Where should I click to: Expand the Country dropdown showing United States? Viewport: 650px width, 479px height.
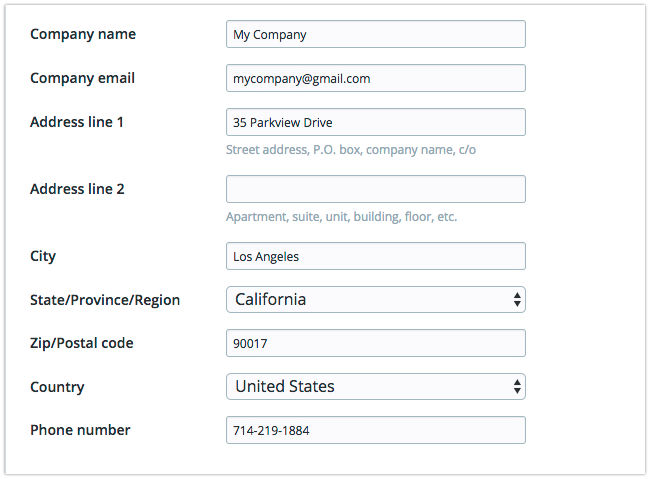coord(375,386)
